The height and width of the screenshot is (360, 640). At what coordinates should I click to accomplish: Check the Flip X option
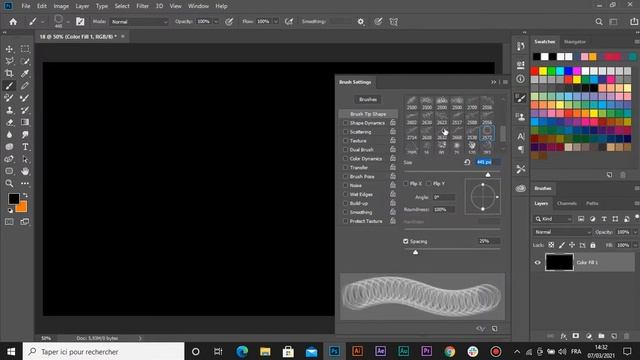pos(406,184)
